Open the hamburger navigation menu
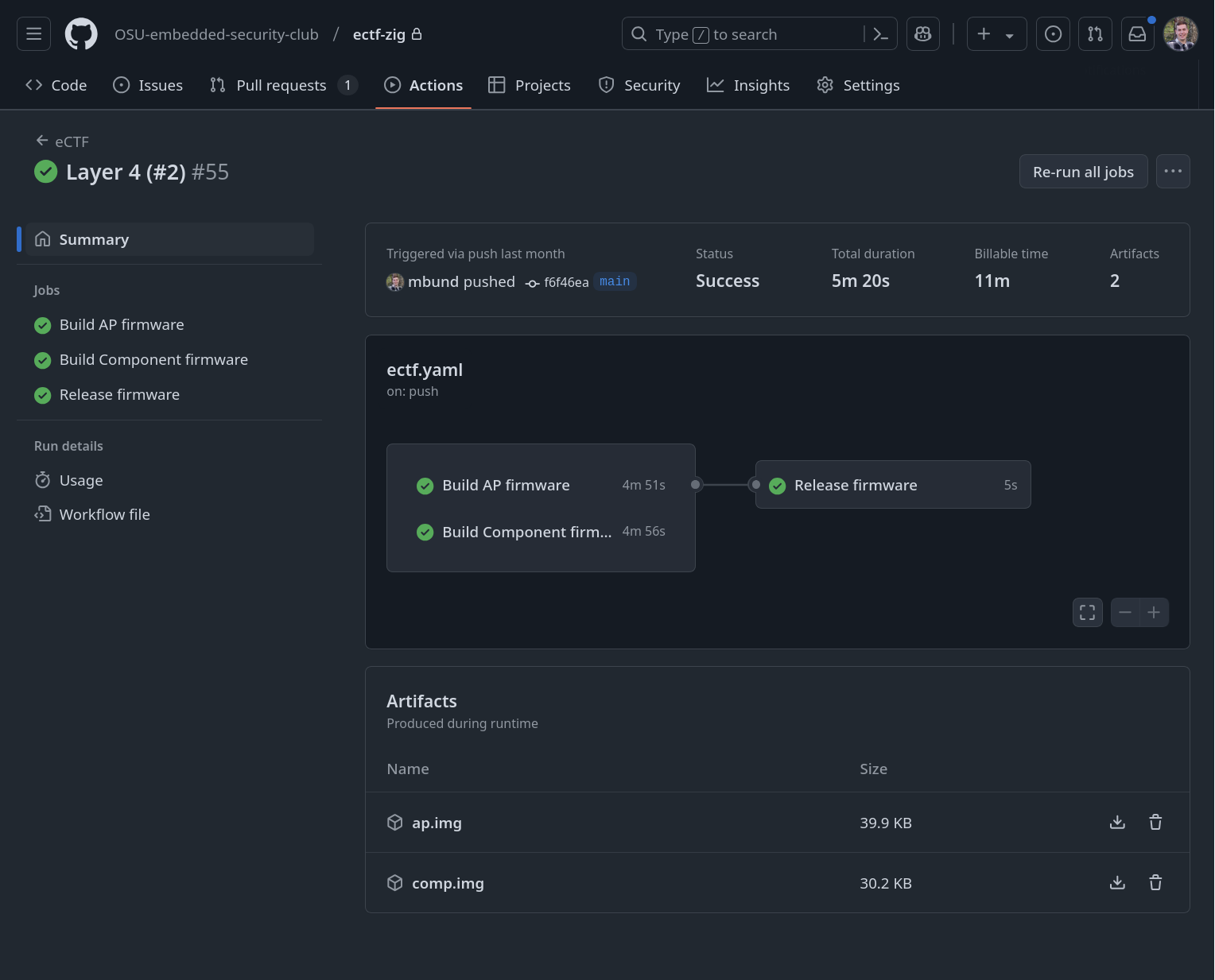The width and height of the screenshot is (1215, 980). coord(33,34)
